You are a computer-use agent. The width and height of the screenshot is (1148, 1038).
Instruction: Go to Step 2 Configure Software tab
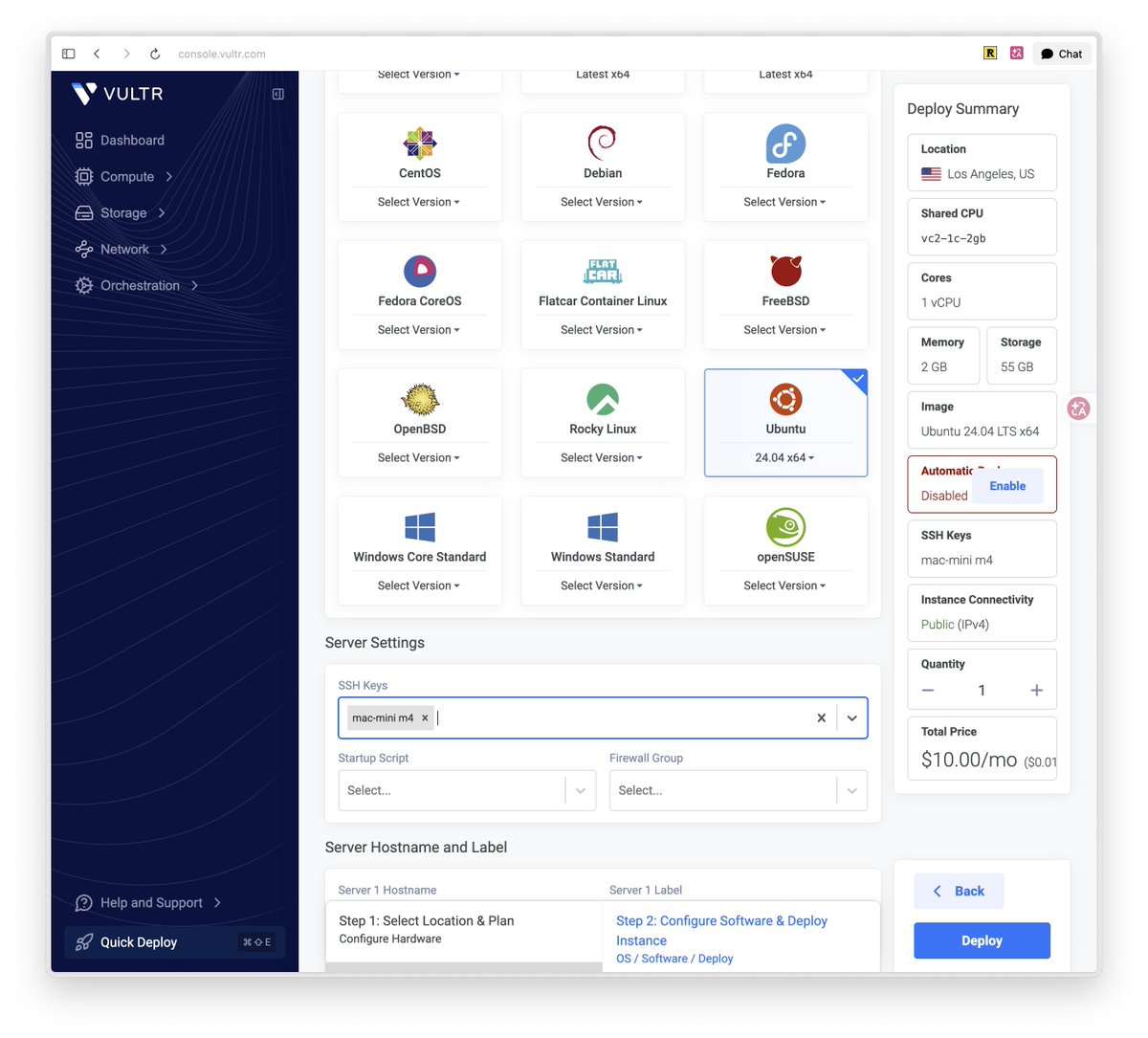point(741,938)
